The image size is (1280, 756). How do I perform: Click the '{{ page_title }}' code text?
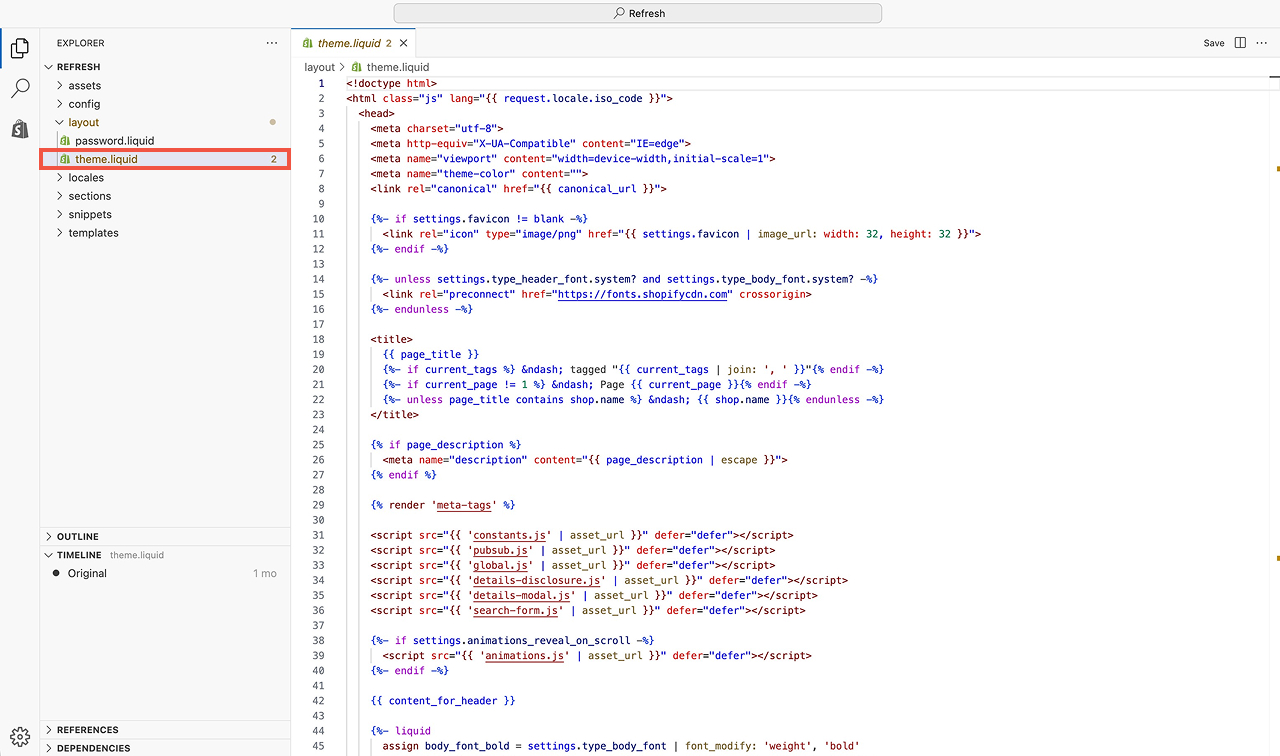(x=430, y=354)
